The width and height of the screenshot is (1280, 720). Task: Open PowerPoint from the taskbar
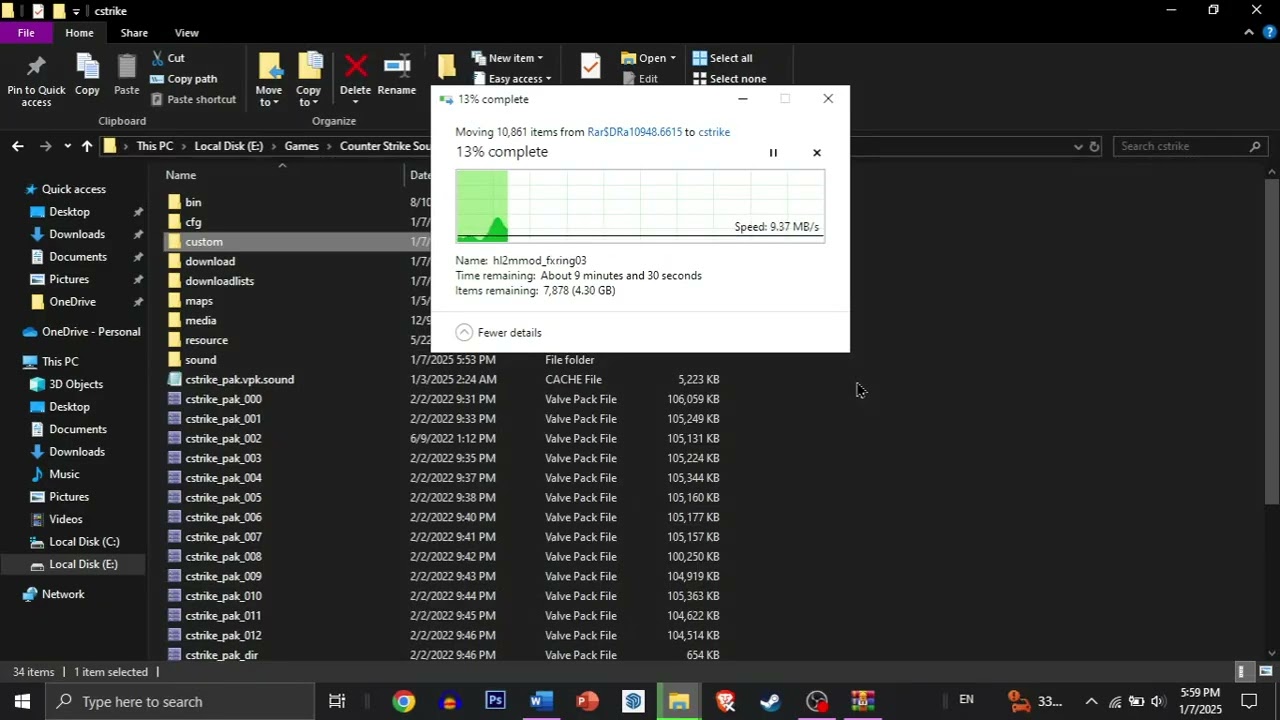point(587,701)
